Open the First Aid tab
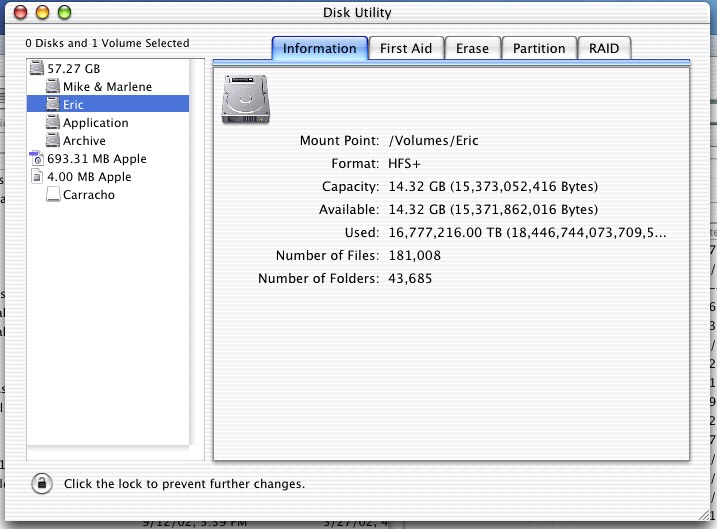717x529 pixels. pos(406,48)
